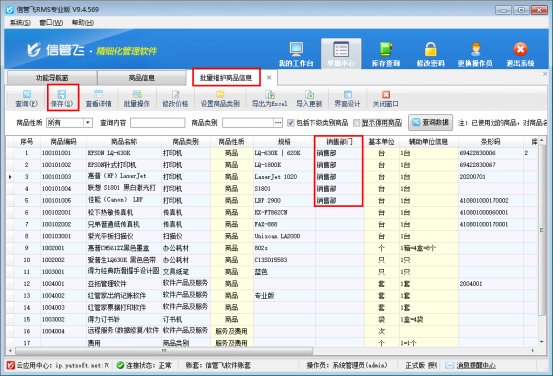Click 导出为Excel toolbar icon
This screenshot has width=553, height=376.
tap(270, 94)
